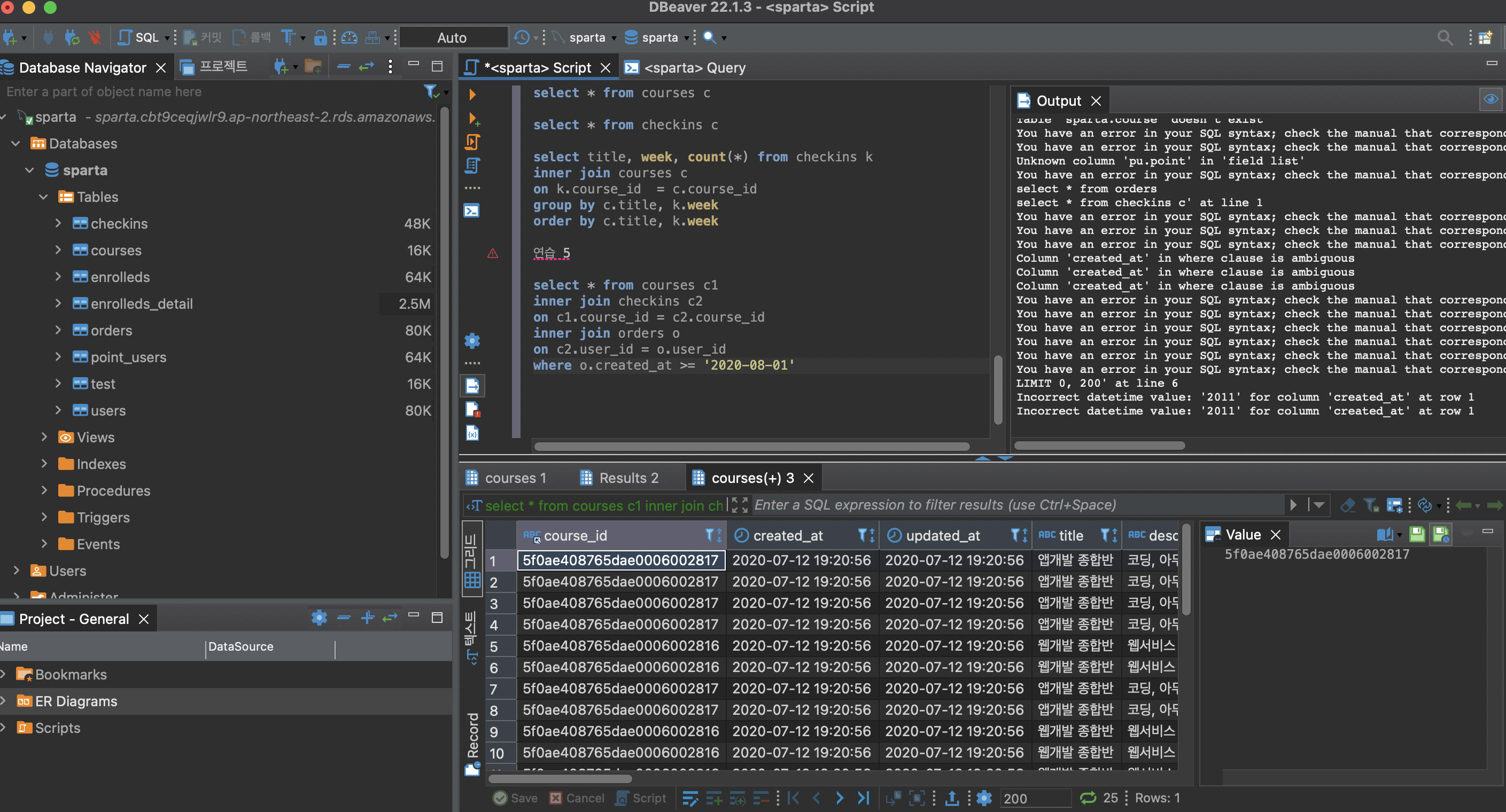The width and height of the screenshot is (1506, 812).
Task: Click the Cancel button in results toolbar
Action: point(577,798)
